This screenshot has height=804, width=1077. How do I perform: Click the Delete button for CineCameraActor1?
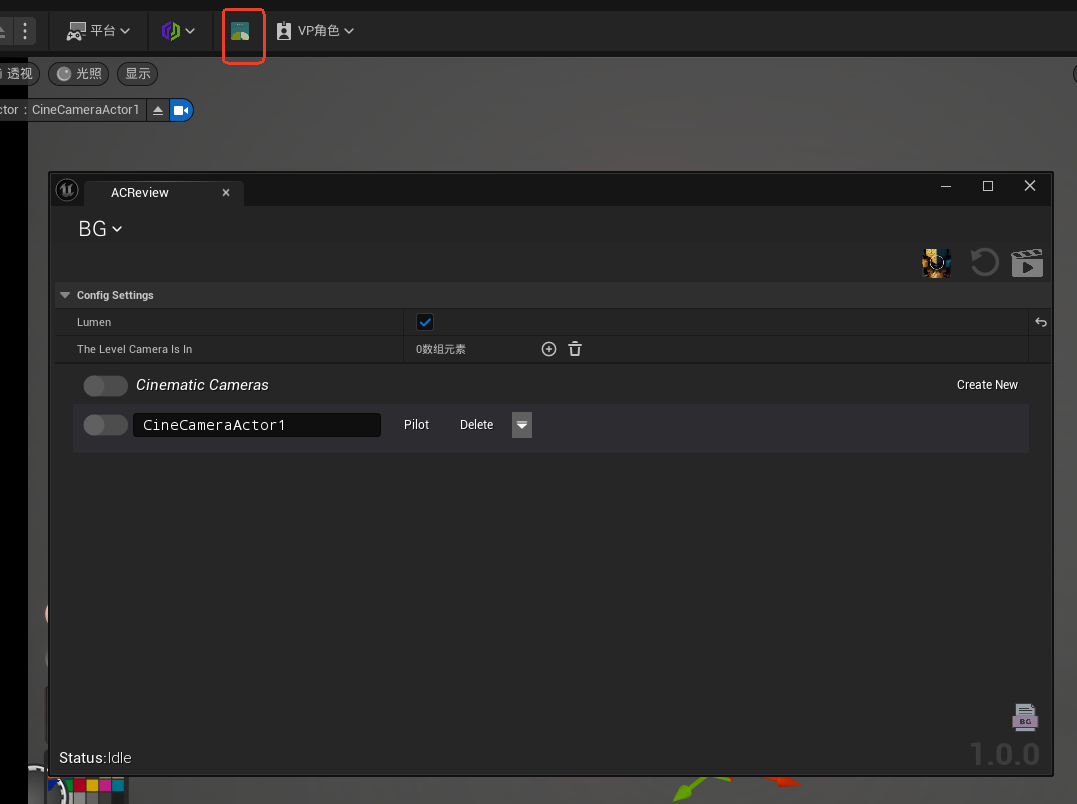[x=477, y=425]
